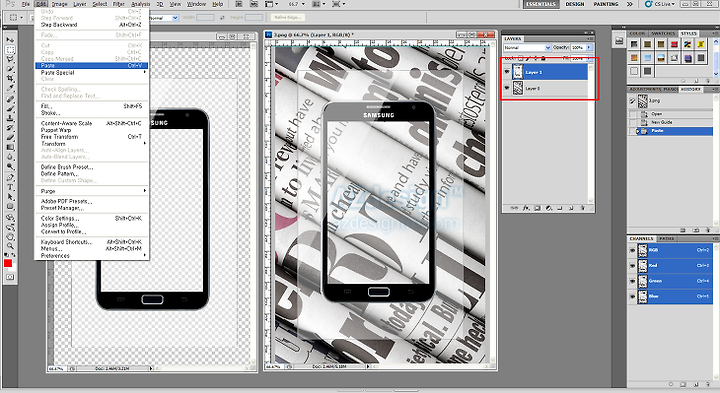The height and width of the screenshot is (393, 720).
Task: Switch to the Design workspace
Action: click(575, 4)
